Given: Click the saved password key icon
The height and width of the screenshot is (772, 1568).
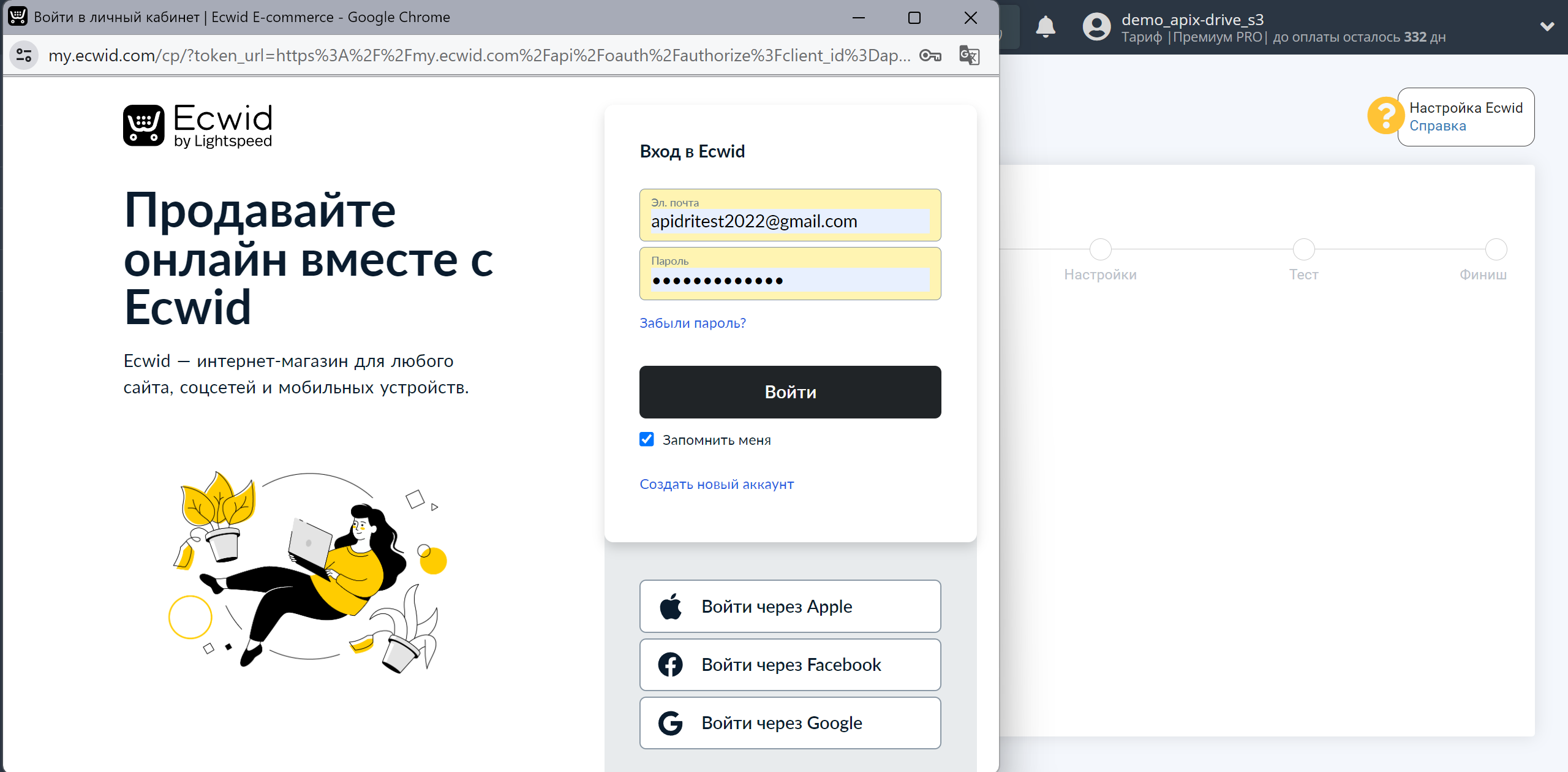Looking at the screenshot, I should coord(930,56).
